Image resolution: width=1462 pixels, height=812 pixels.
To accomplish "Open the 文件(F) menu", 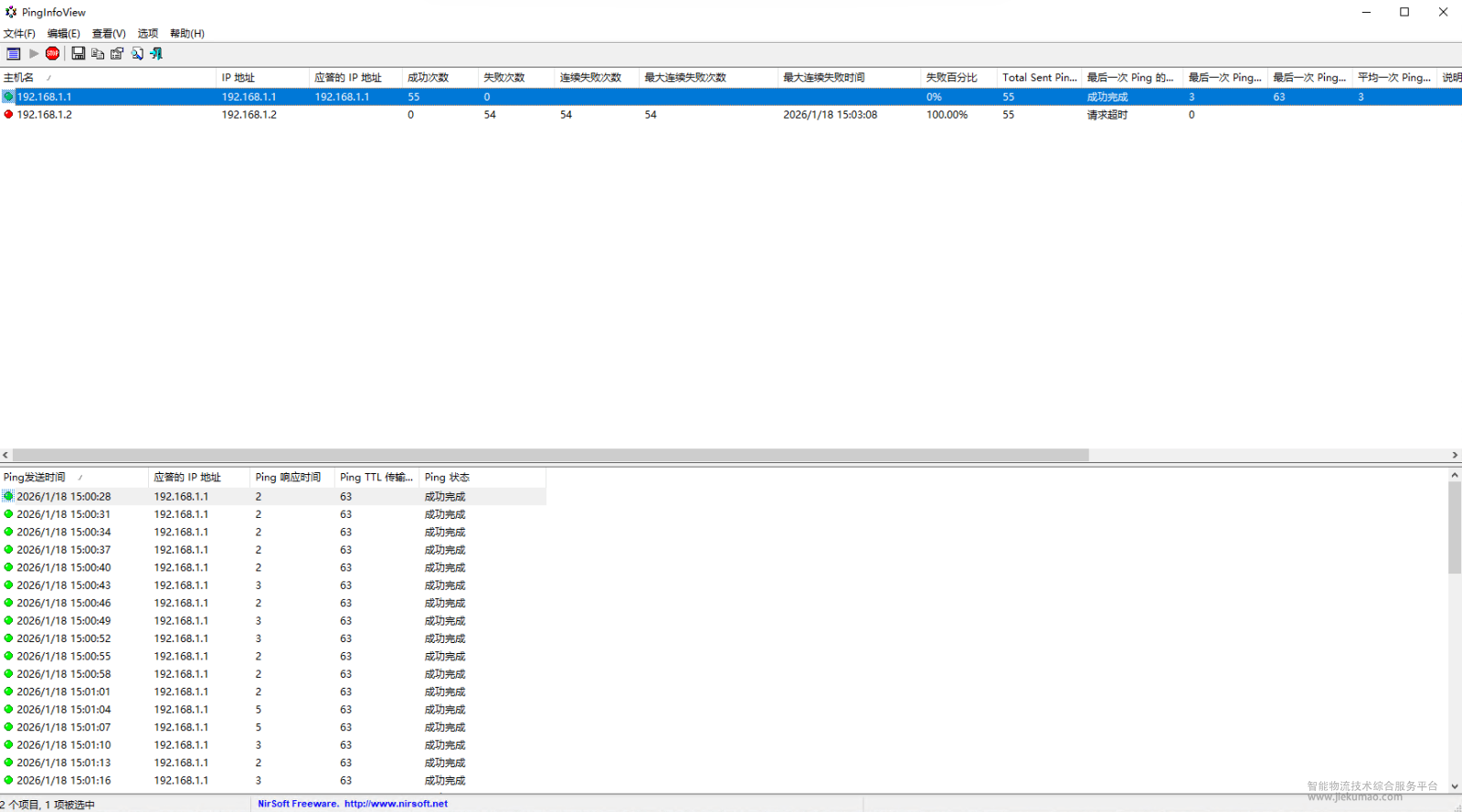I will pyautogui.click(x=19, y=34).
